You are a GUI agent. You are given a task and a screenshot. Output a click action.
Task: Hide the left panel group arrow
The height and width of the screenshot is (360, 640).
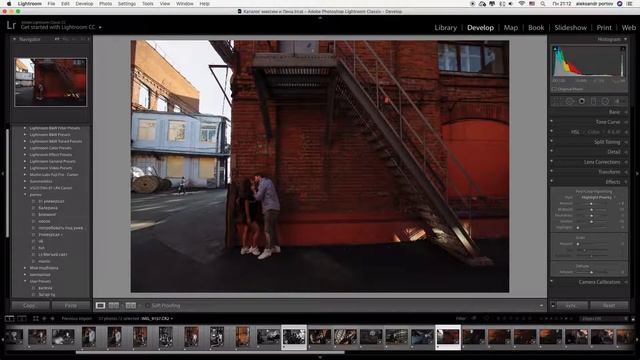tap(3, 173)
